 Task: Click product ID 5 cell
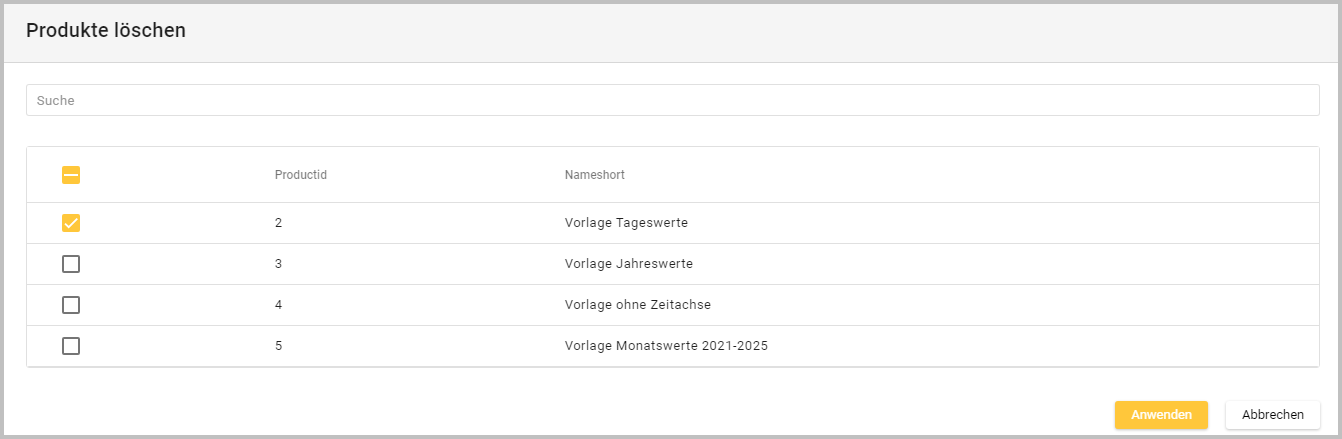[x=279, y=346]
